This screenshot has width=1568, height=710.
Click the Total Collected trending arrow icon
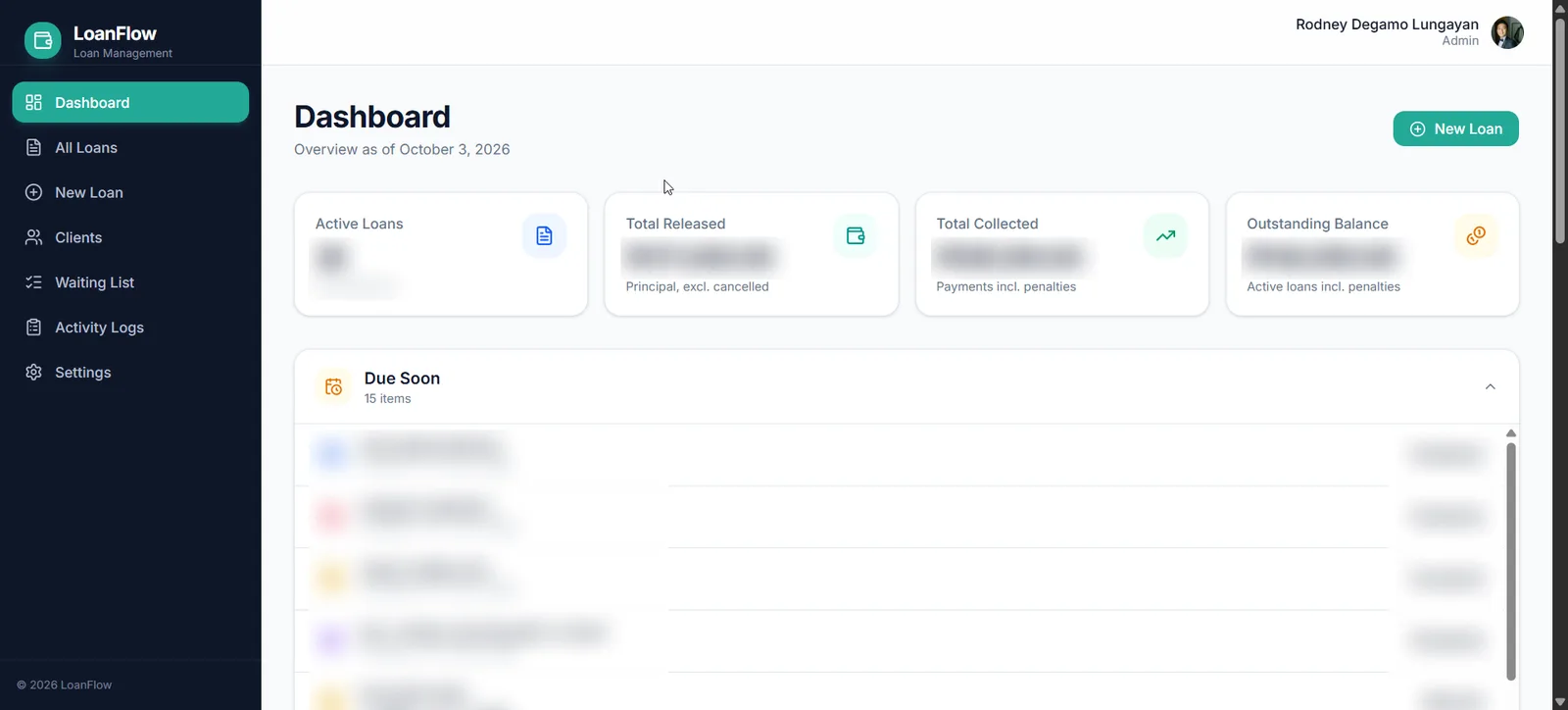1165,235
